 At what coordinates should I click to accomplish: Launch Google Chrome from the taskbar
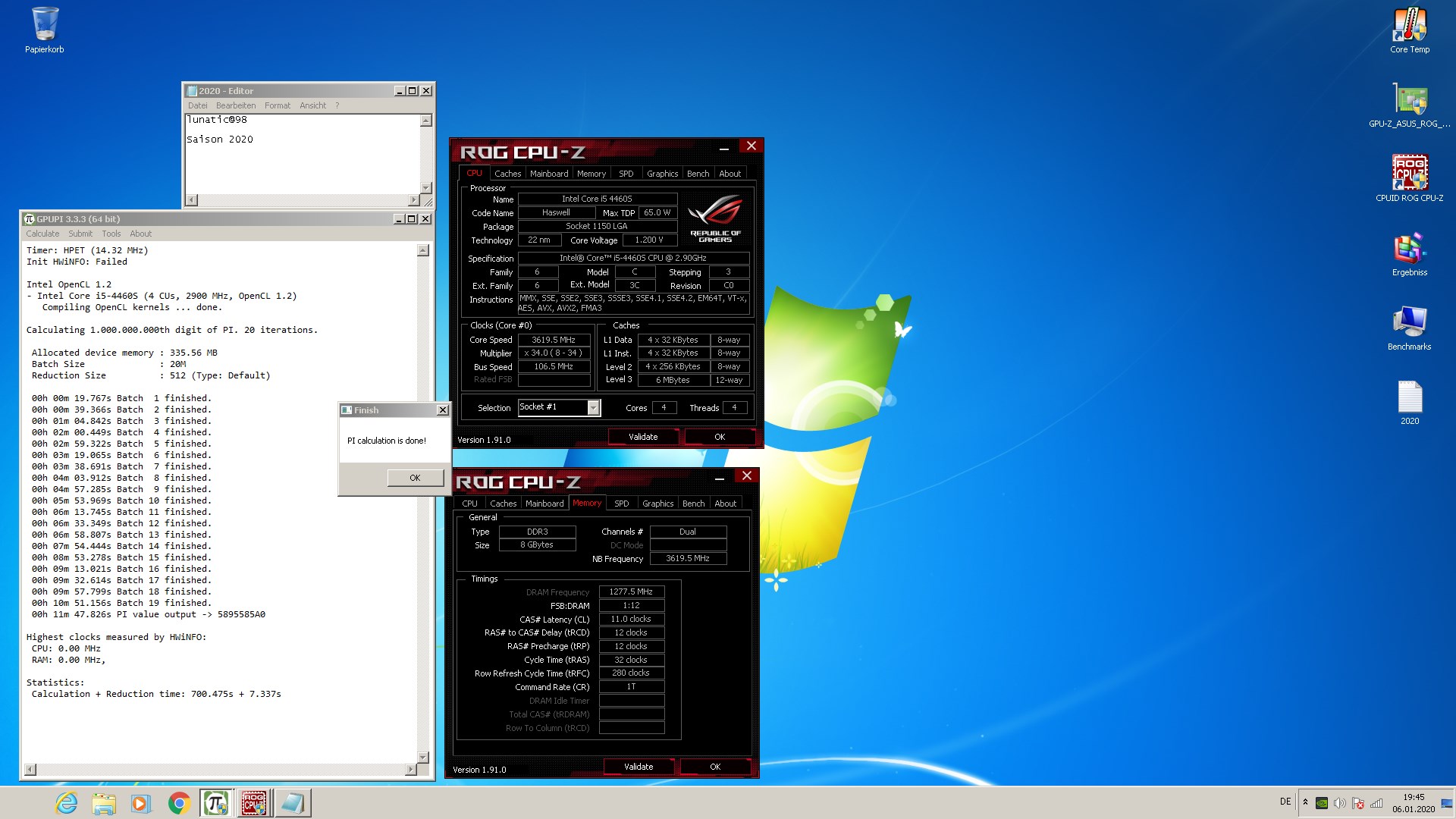click(x=179, y=803)
